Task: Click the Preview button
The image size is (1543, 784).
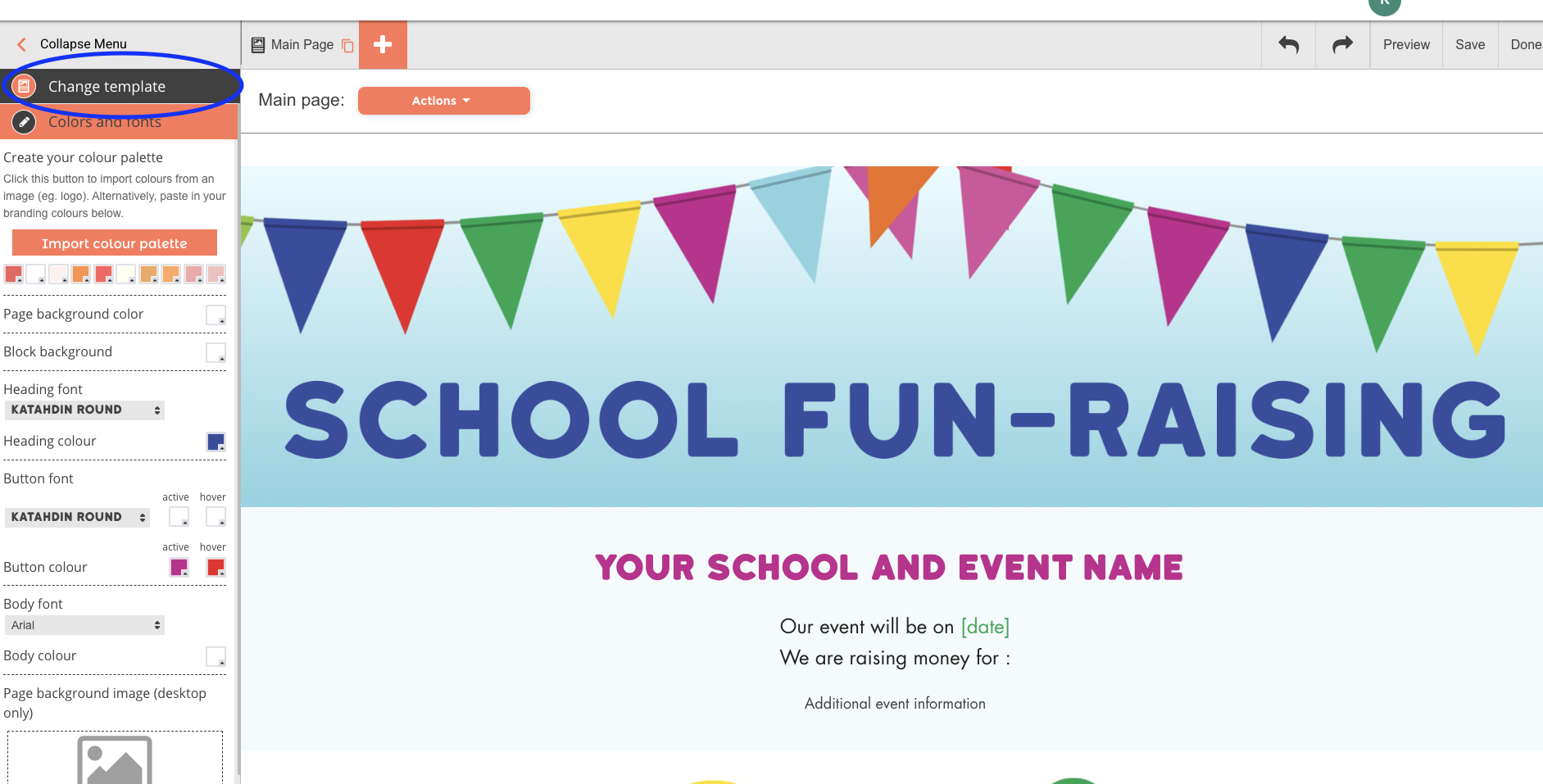Action: click(x=1406, y=45)
